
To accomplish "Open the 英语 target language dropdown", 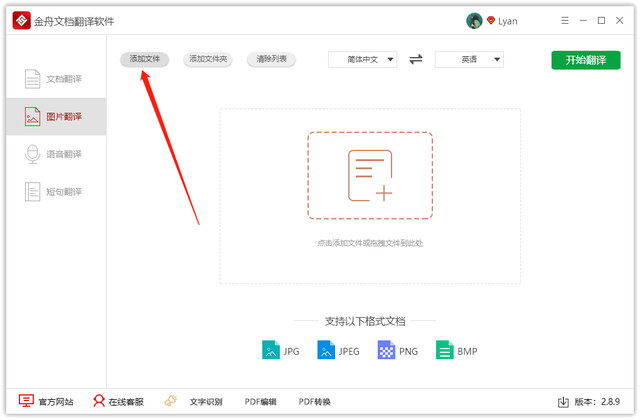I will 469,60.
